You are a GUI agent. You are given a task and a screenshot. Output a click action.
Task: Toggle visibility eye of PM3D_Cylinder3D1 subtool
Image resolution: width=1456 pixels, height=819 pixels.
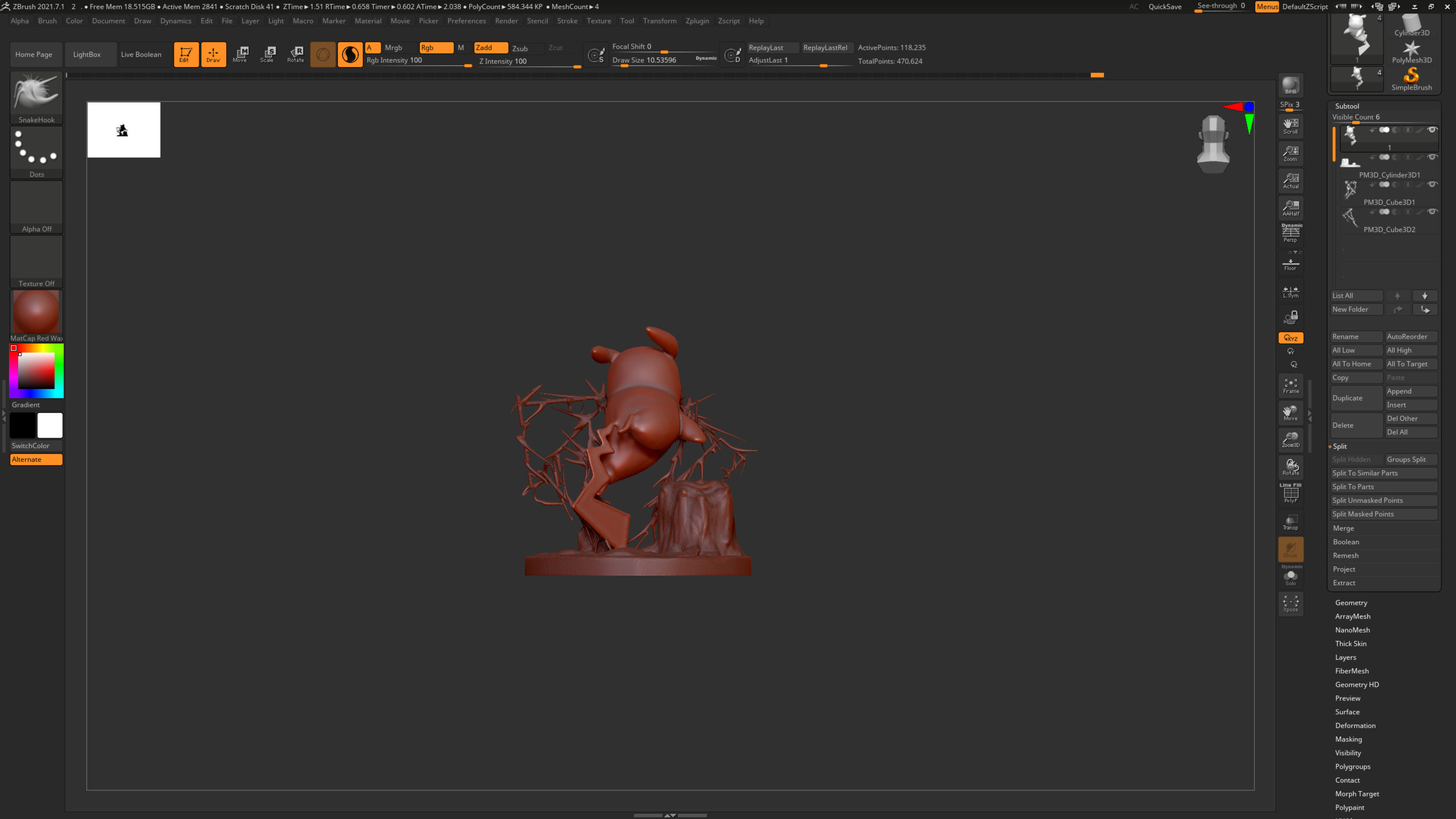pos(1432,157)
